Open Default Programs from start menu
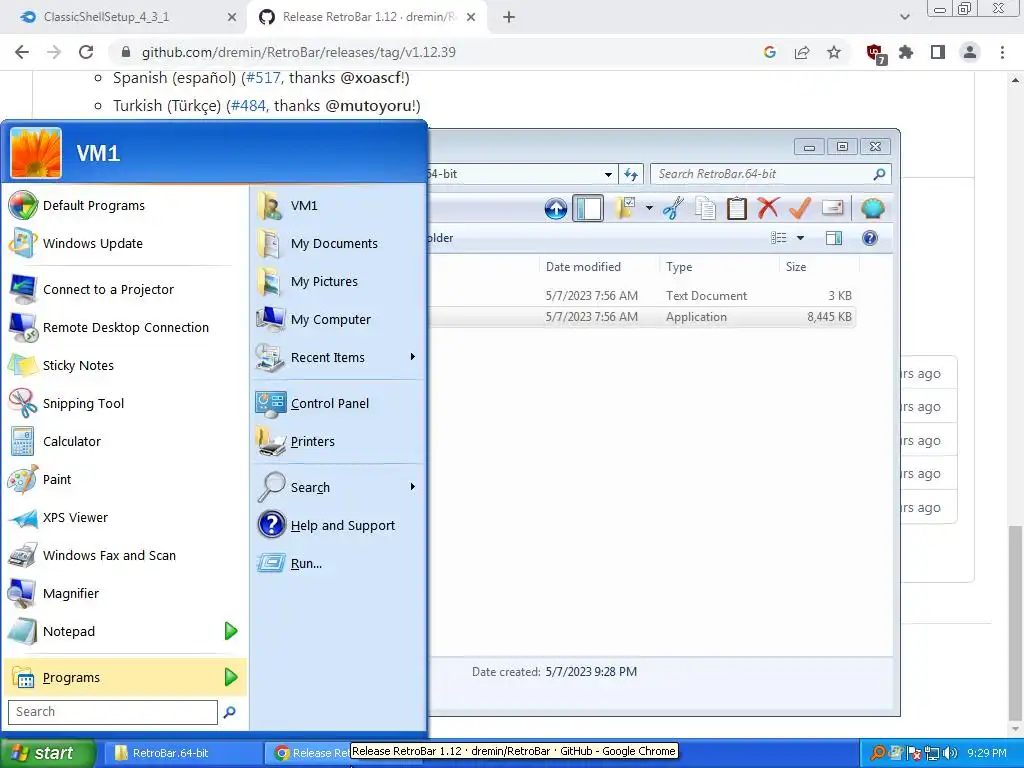 click(124, 205)
